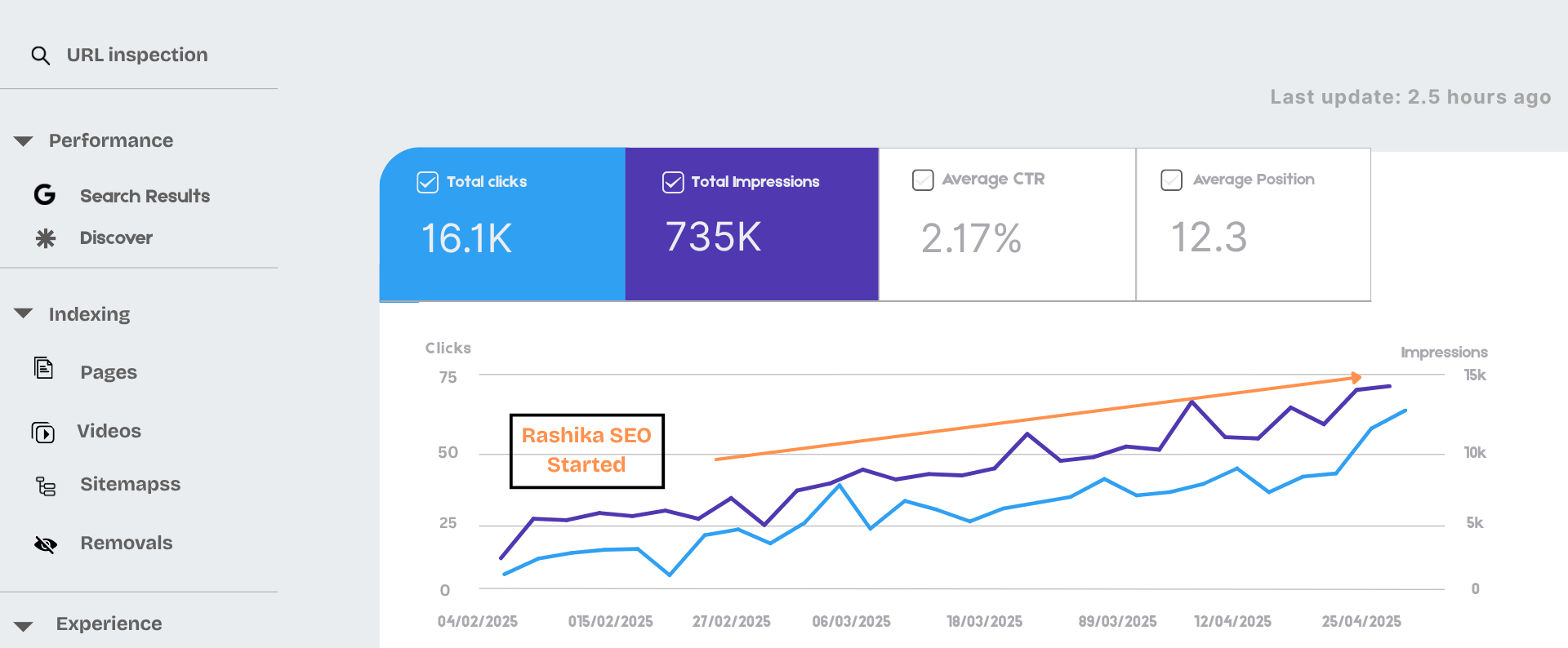Enable the Average Position checkbox

pyautogui.click(x=1171, y=180)
